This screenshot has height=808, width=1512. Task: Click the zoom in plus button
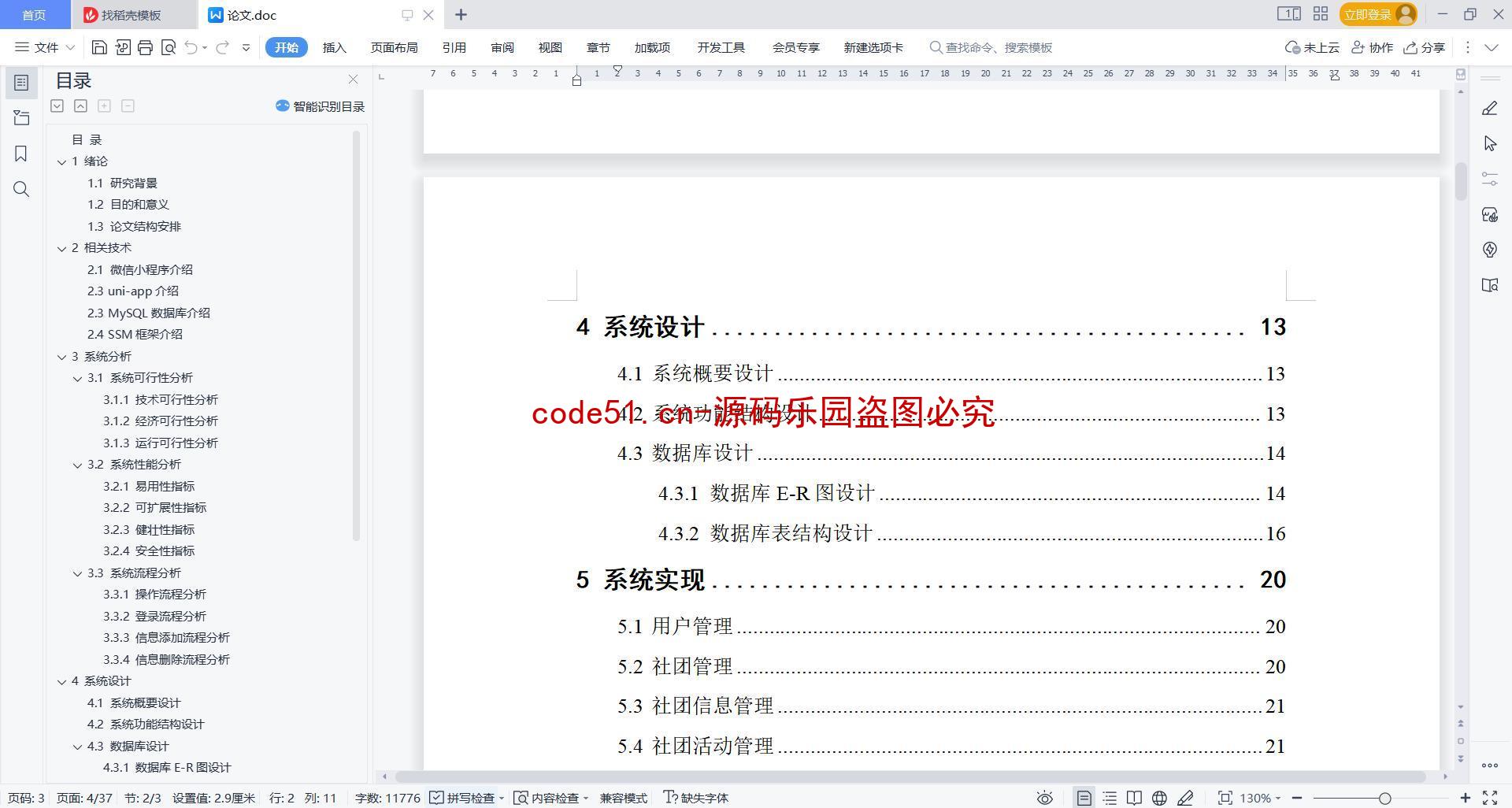coord(1465,798)
